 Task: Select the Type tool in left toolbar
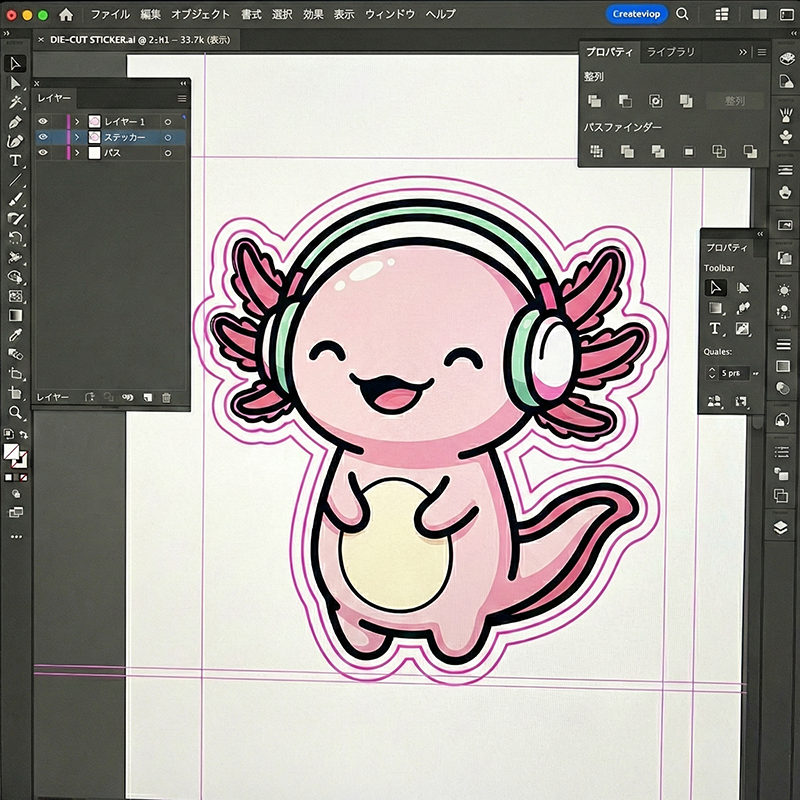coord(15,161)
